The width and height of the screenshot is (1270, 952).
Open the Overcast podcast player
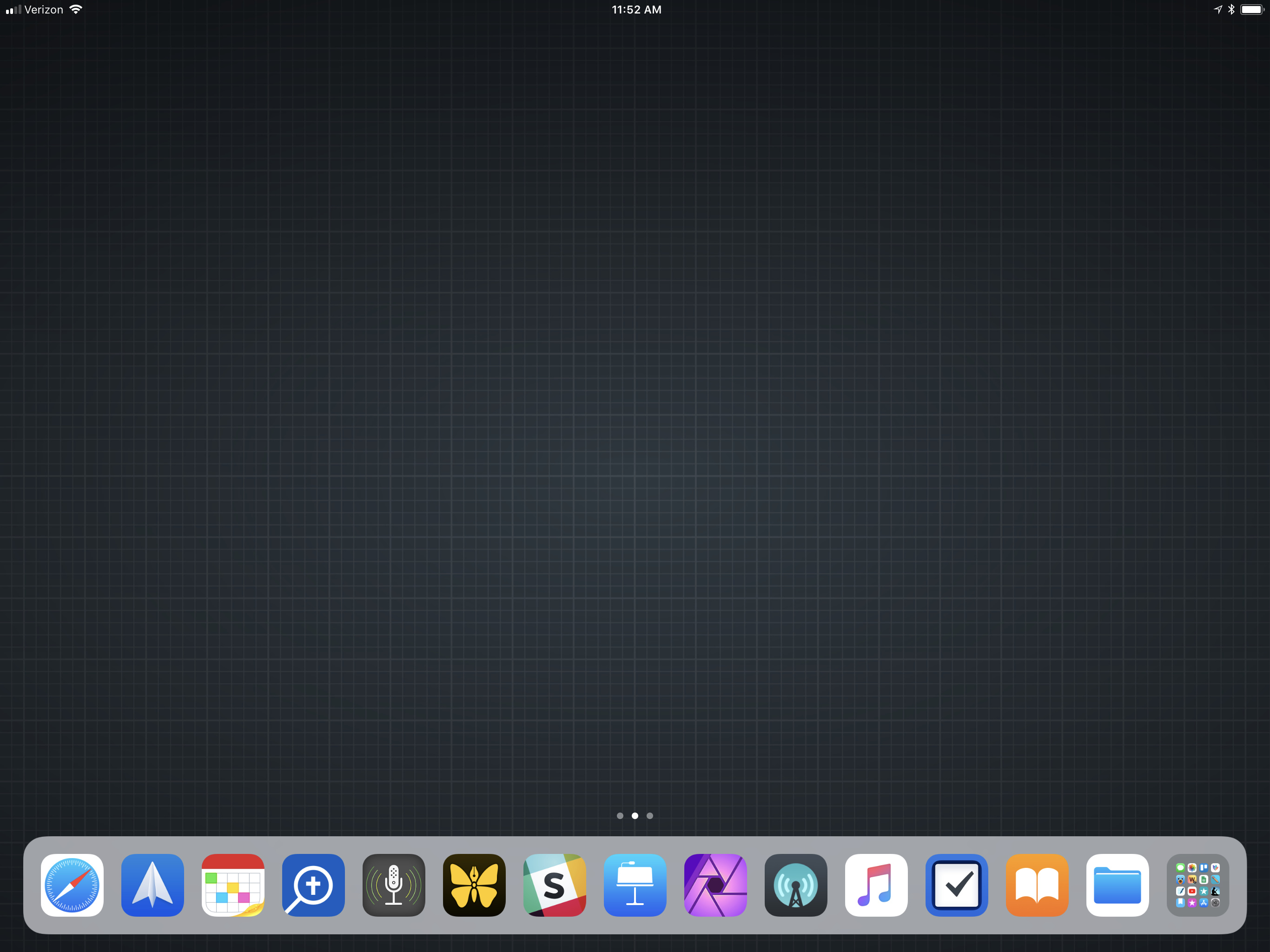coord(796,885)
